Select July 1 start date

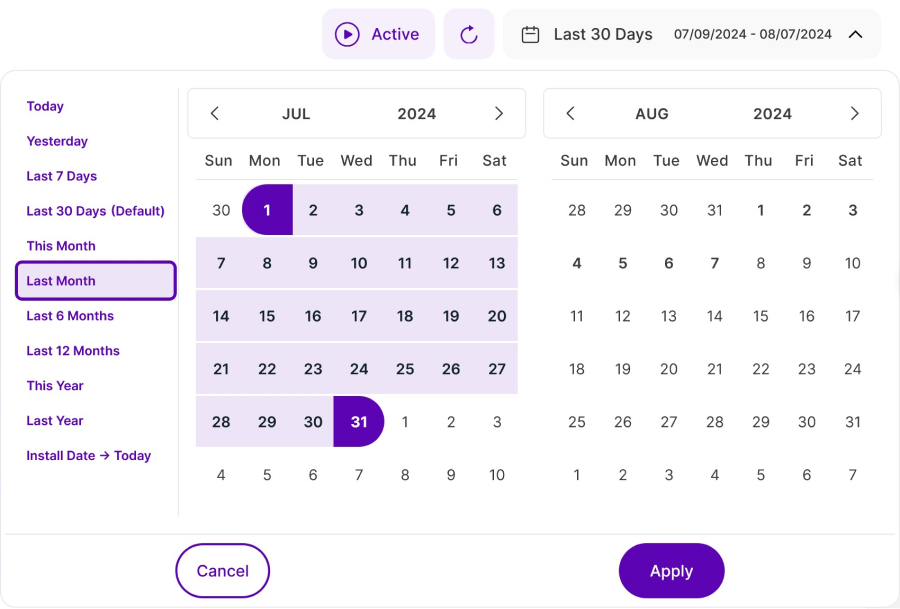[x=267, y=210]
